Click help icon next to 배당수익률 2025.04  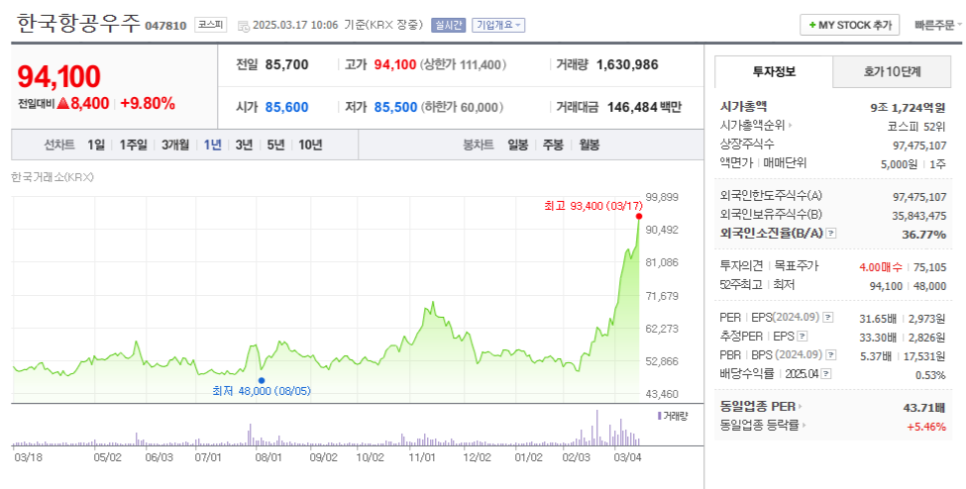coord(826,374)
